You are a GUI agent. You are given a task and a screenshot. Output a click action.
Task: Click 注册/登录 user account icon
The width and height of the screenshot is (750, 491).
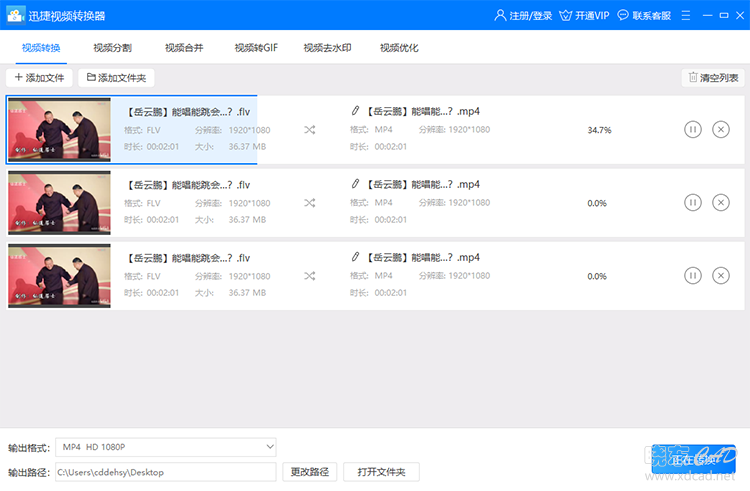[x=500, y=16]
